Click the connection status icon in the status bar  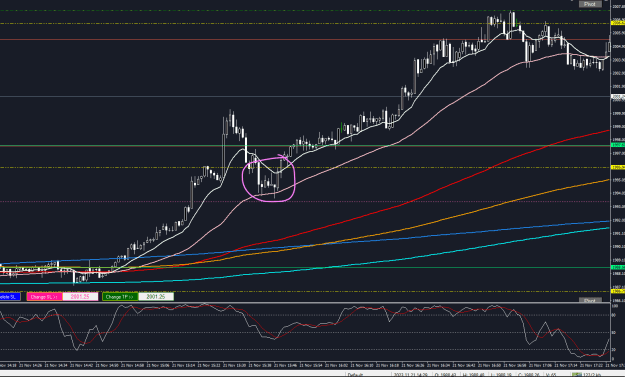click(x=576, y=375)
